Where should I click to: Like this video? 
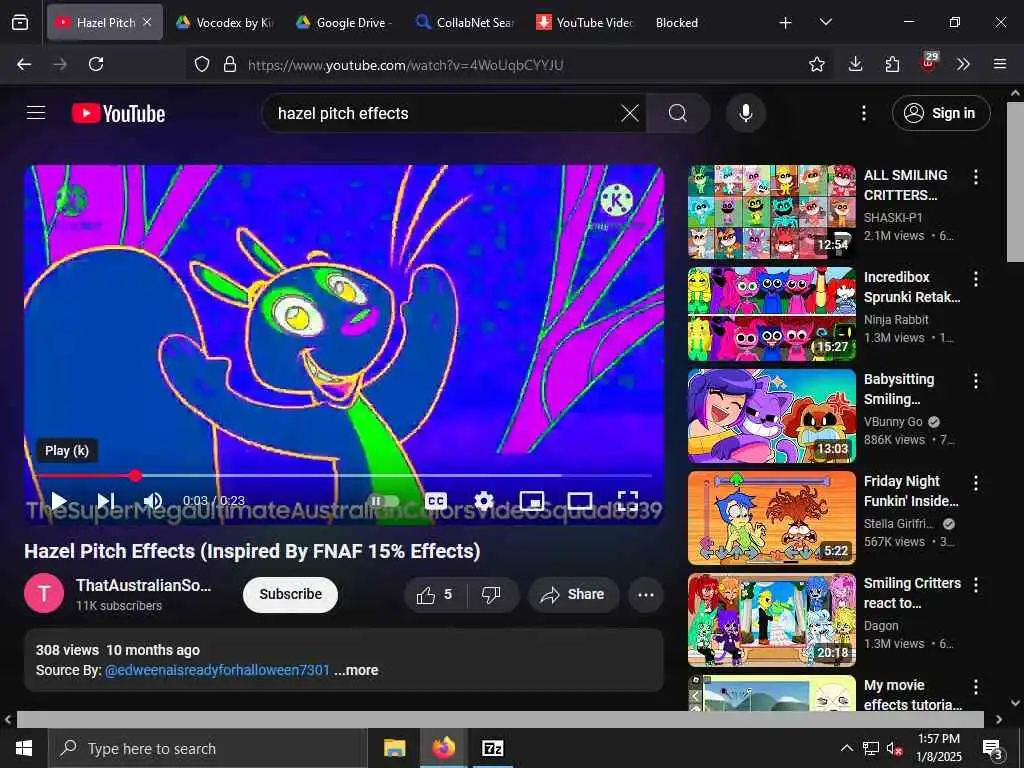[435, 594]
